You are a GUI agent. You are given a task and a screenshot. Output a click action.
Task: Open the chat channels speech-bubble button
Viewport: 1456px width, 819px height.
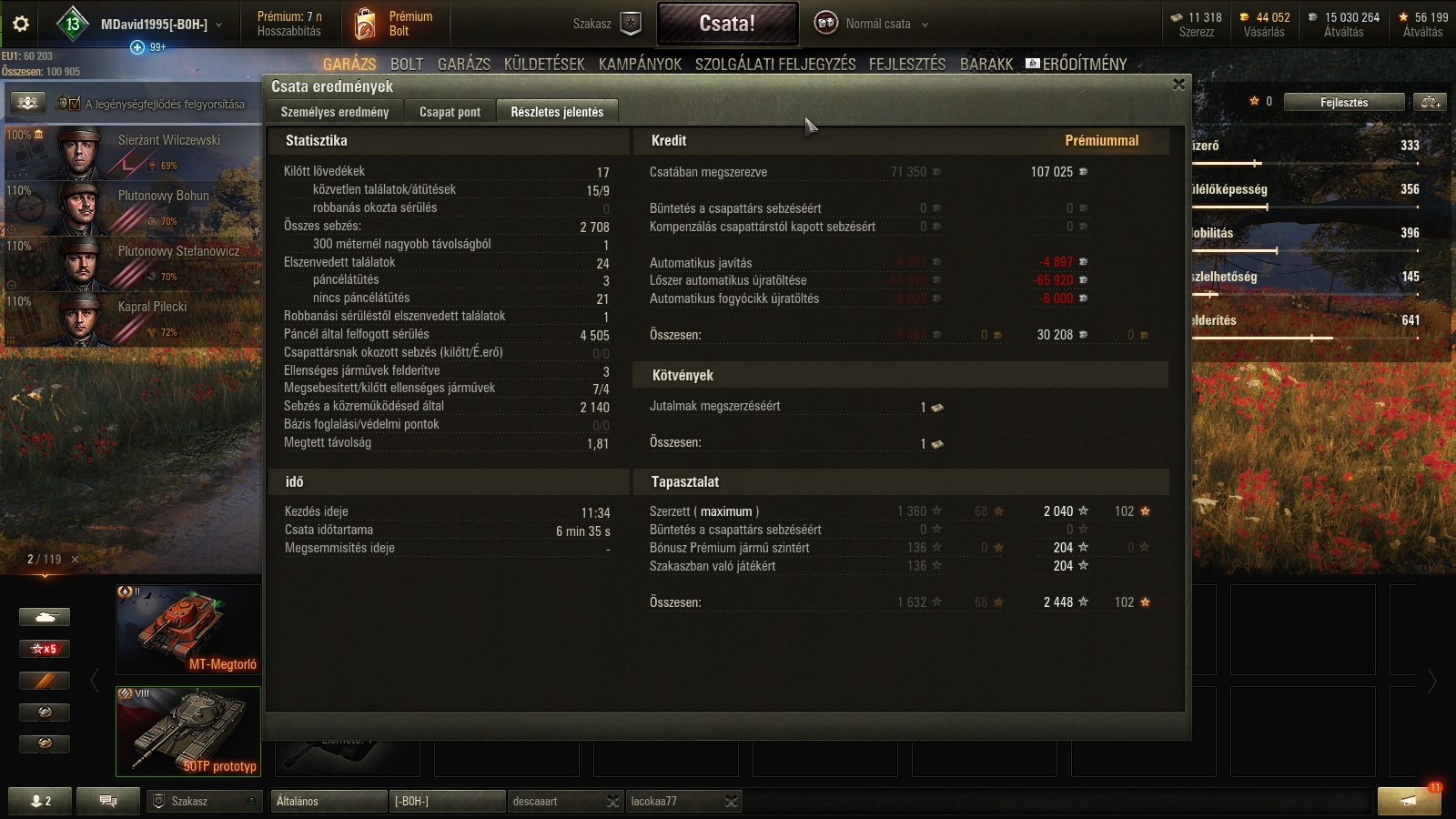(108, 801)
